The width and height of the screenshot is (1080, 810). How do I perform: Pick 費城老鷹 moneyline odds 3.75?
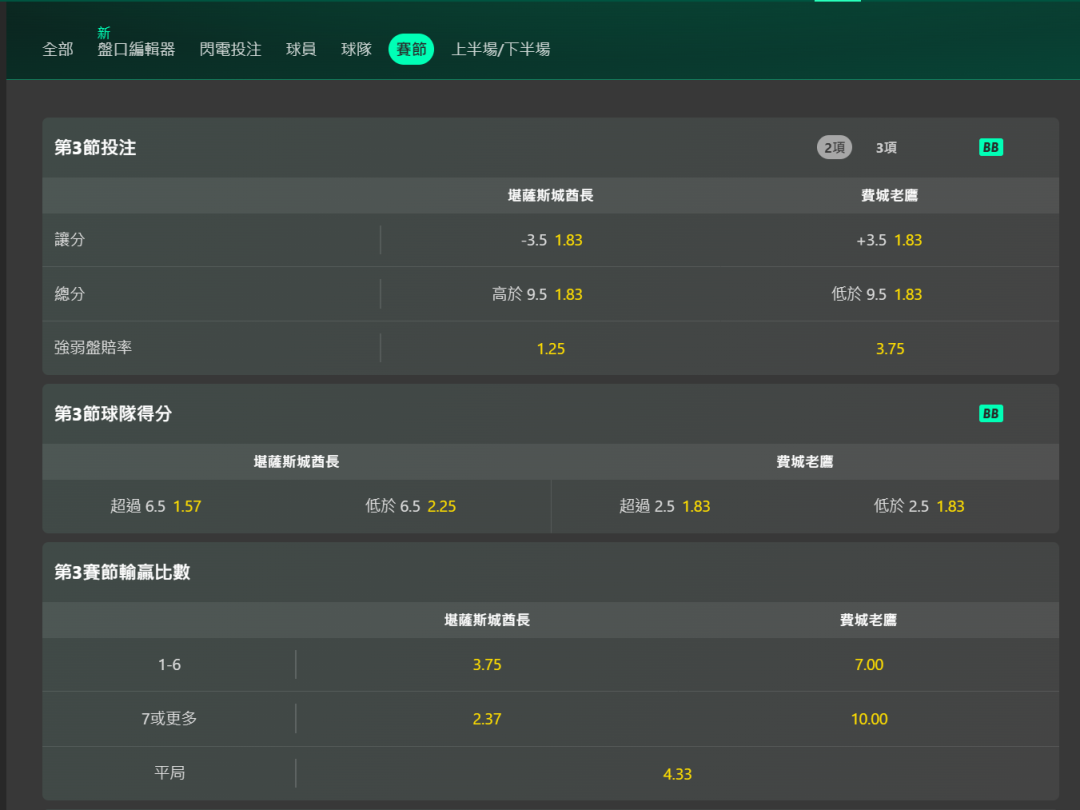pos(889,349)
